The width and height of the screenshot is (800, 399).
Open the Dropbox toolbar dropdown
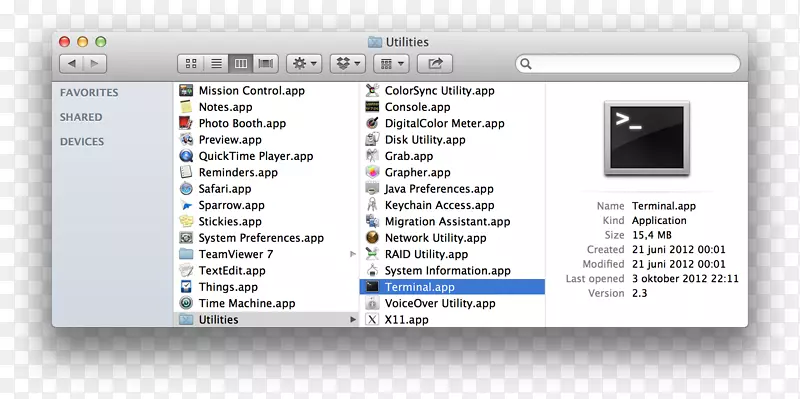tap(348, 64)
